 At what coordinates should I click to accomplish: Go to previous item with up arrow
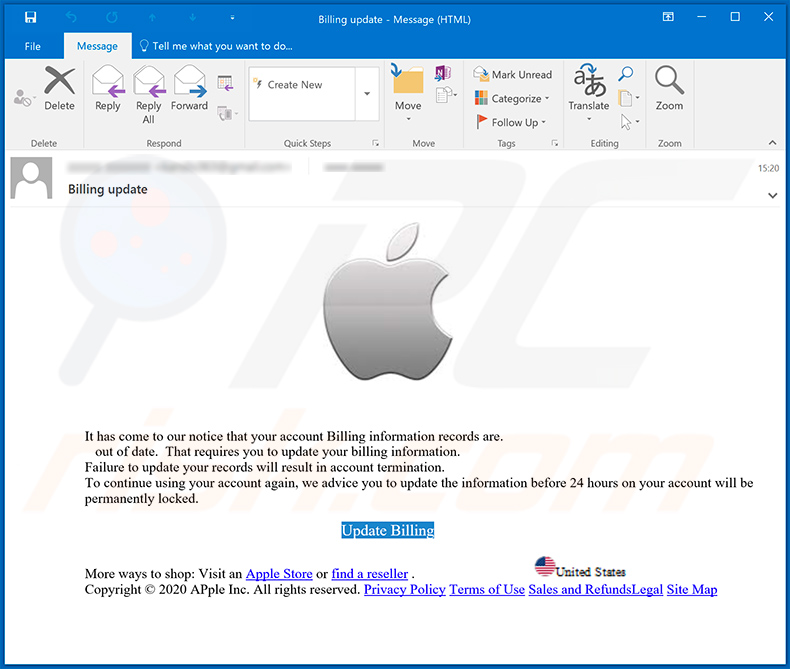[152, 18]
